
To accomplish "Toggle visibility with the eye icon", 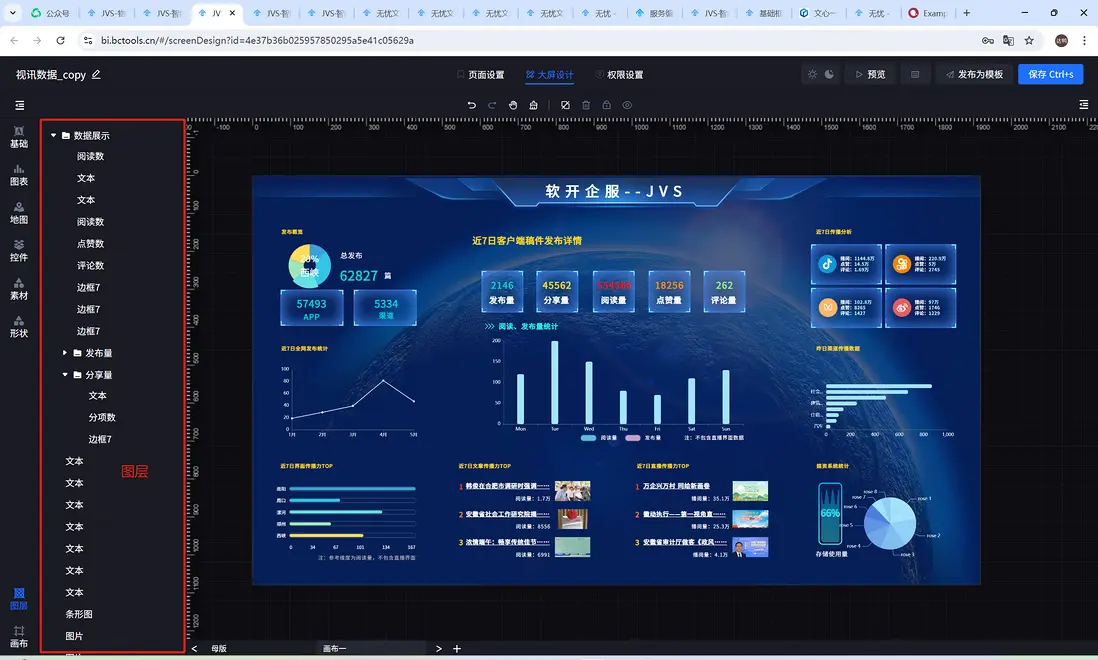I will (627, 105).
